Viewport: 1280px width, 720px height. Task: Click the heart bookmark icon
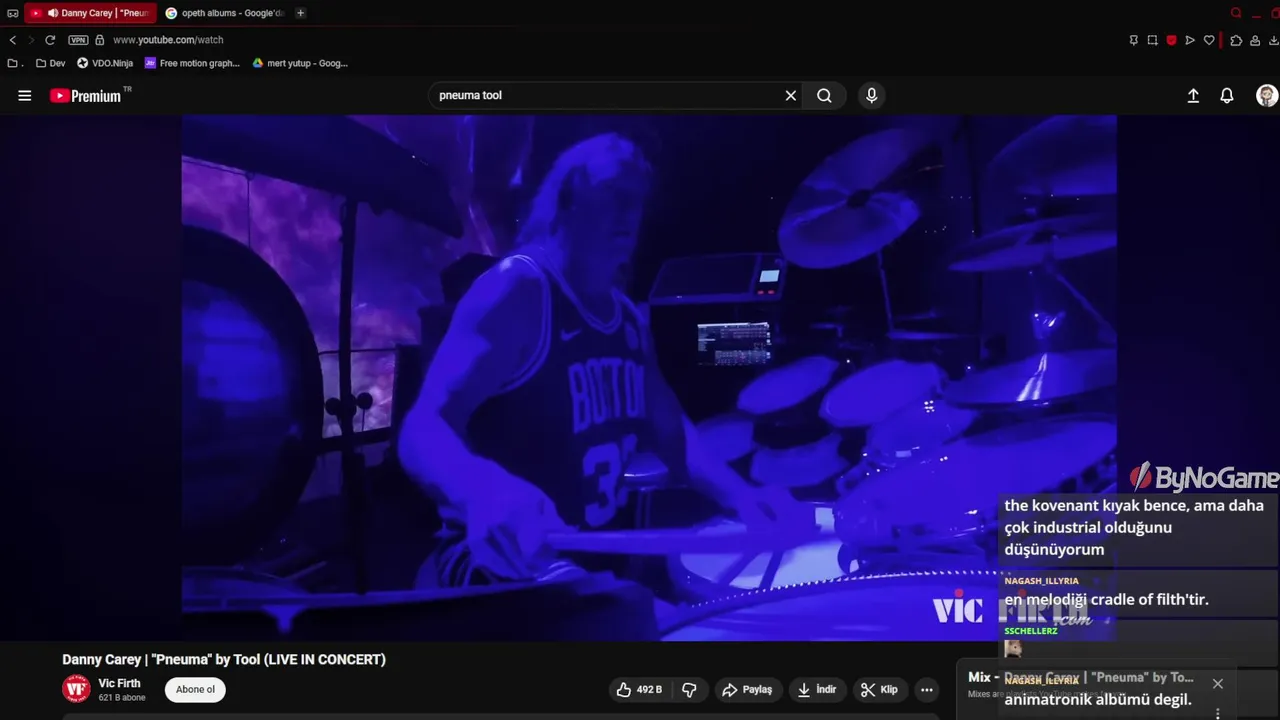pyautogui.click(x=1209, y=40)
